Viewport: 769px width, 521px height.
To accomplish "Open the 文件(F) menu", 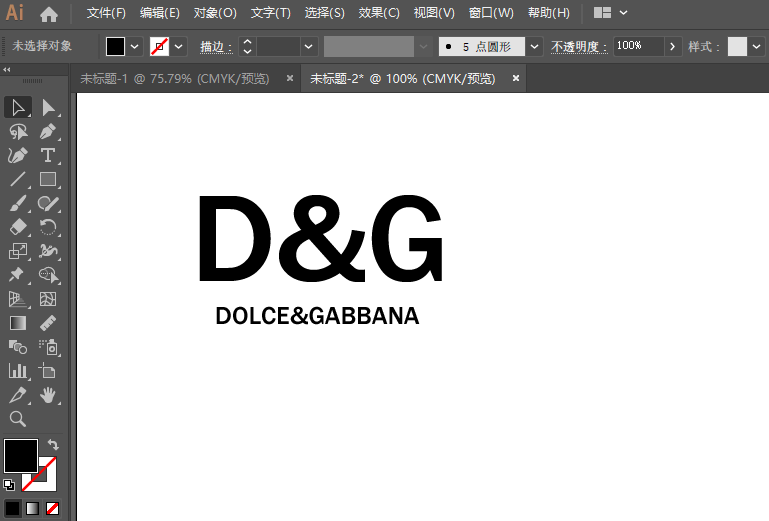I will tap(106, 13).
